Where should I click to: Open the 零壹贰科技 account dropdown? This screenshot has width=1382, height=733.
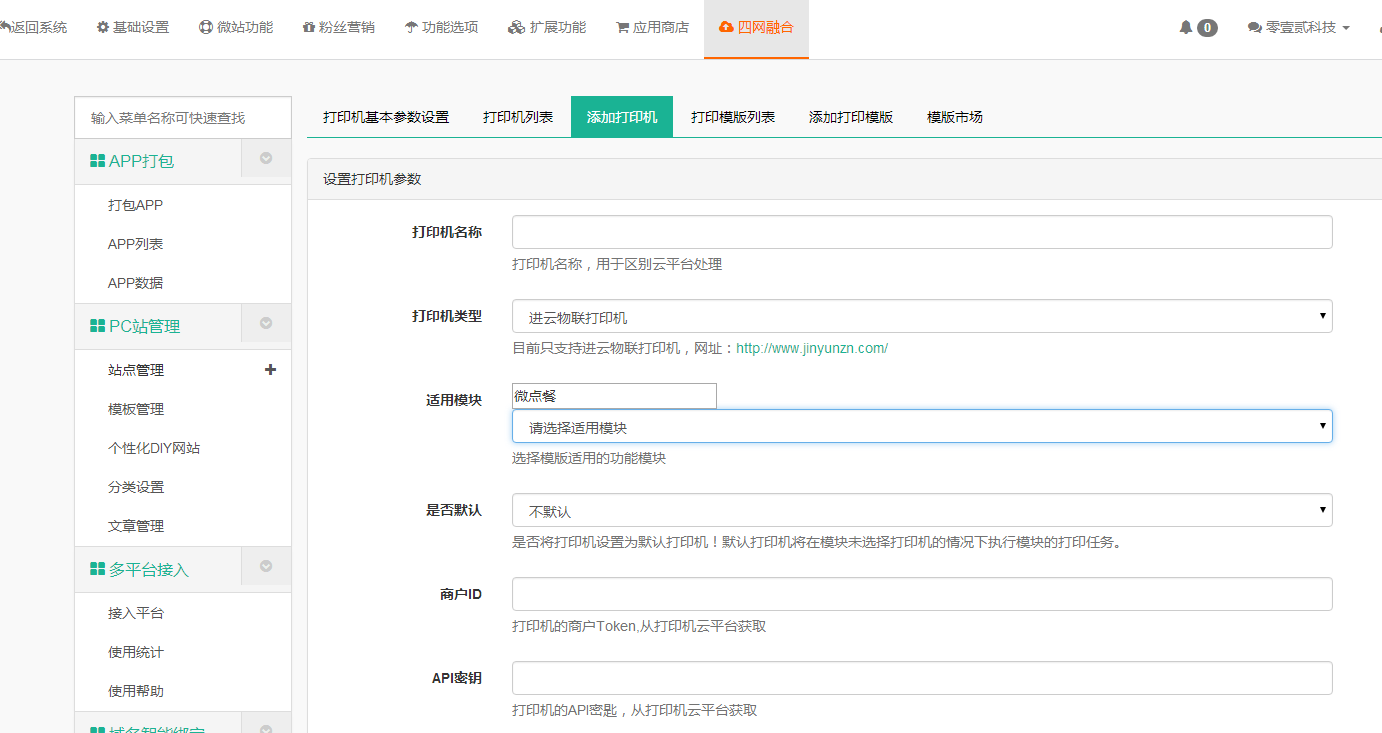[1300, 28]
